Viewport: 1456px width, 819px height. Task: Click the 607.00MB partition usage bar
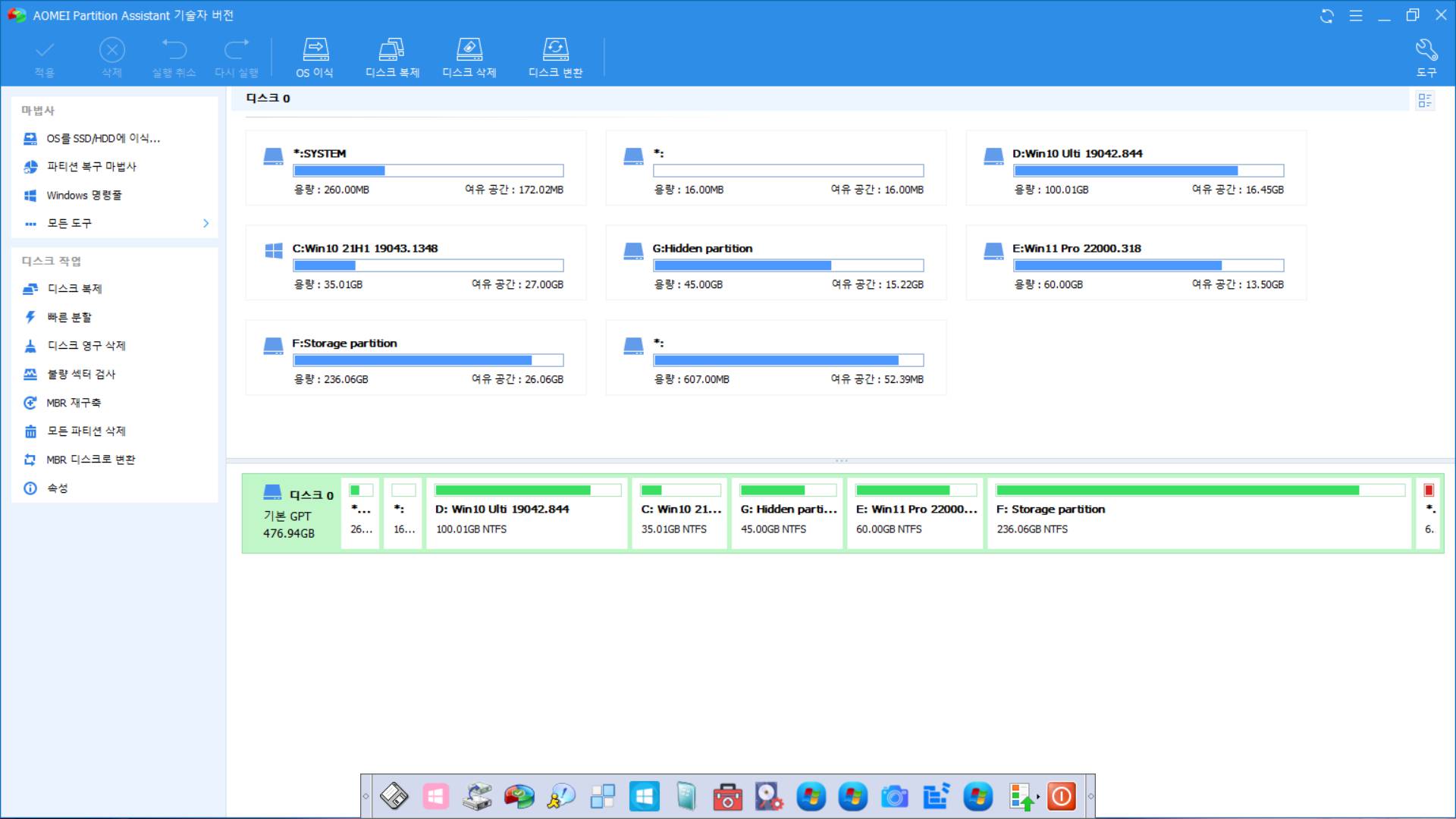point(789,360)
